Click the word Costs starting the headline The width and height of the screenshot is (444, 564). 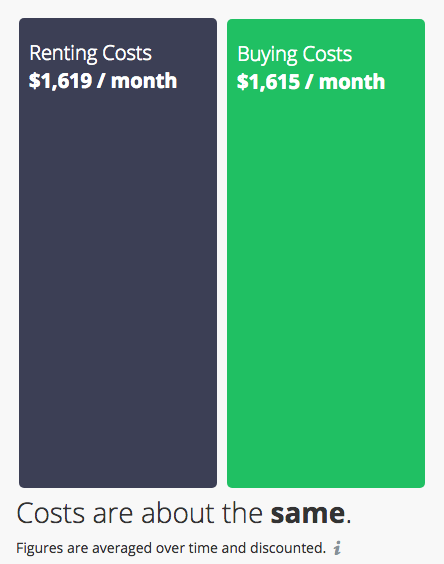coord(51,513)
